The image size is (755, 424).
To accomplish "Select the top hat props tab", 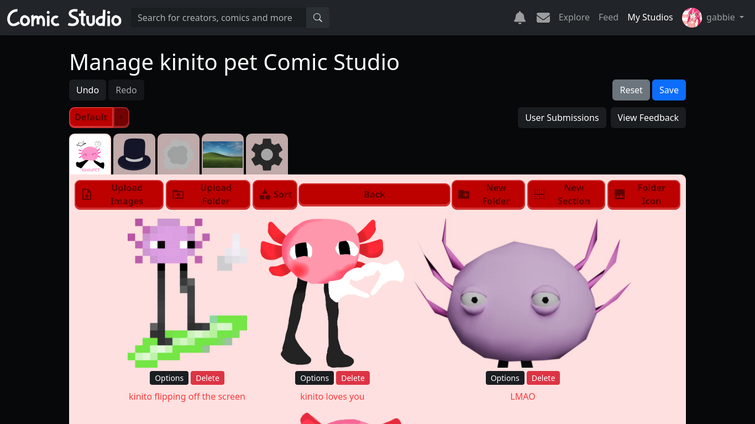I will 134,154.
